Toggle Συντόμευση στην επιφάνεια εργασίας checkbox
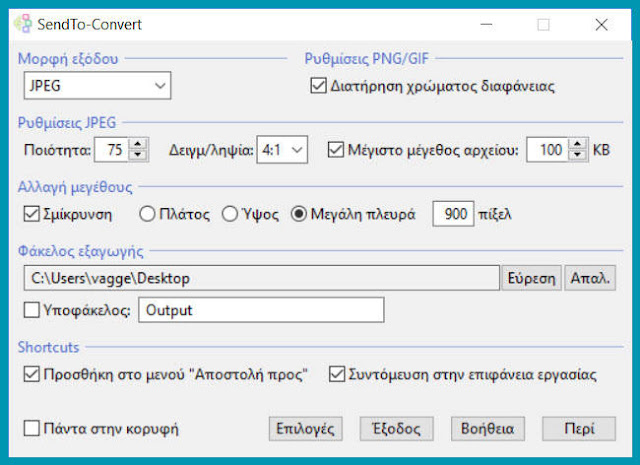 click(337, 374)
